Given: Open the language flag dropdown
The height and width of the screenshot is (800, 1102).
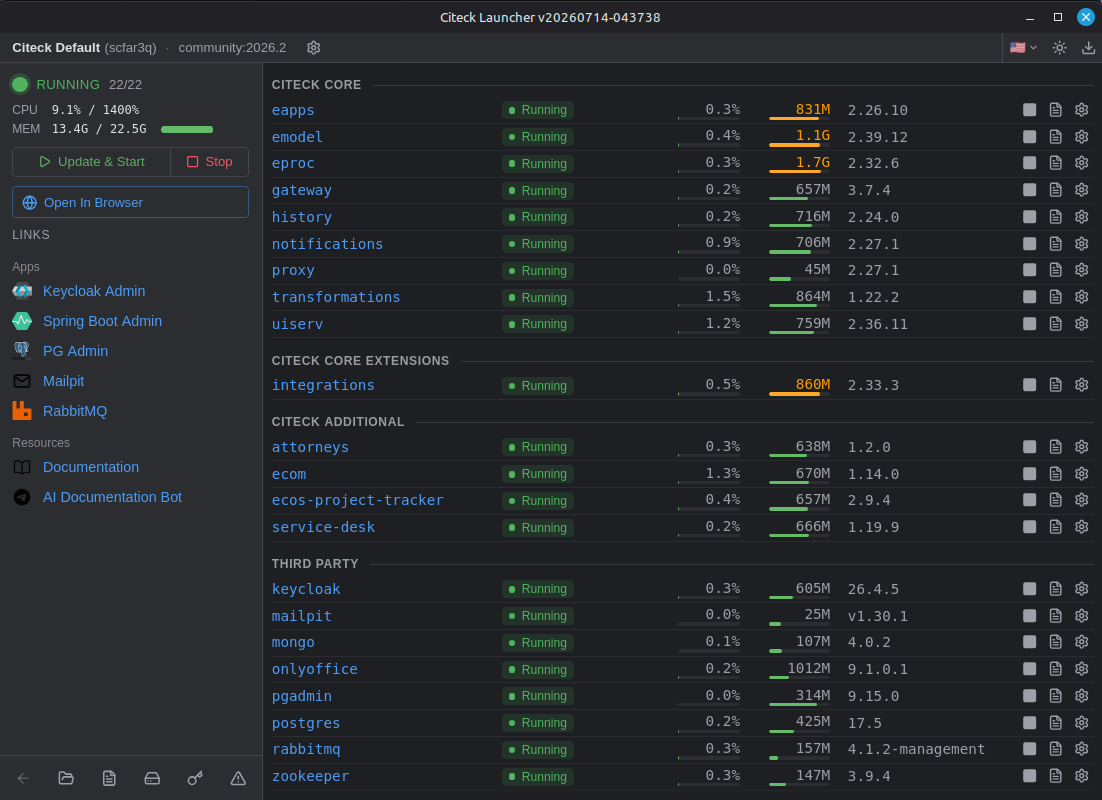Looking at the screenshot, I should (1023, 48).
